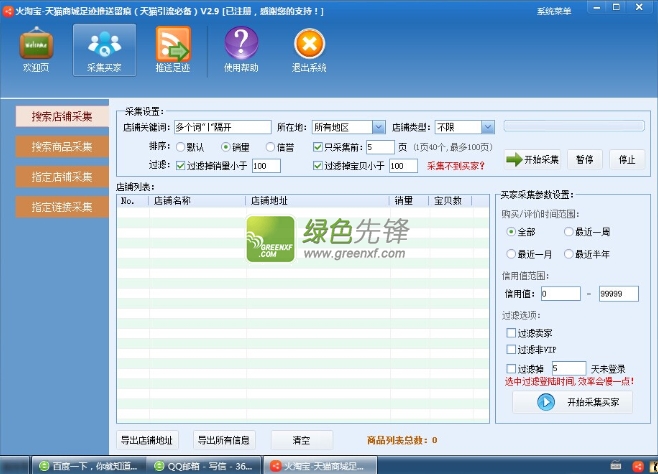Open the 推送足迹 RSS icon

click(173, 44)
